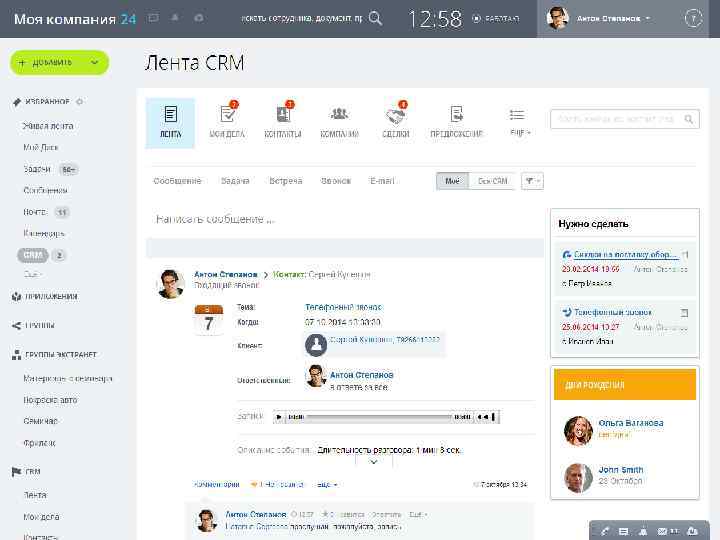The height and width of the screenshot is (540, 720).
Task: Open the feed filter funnel dropdown
Action: (x=532, y=181)
